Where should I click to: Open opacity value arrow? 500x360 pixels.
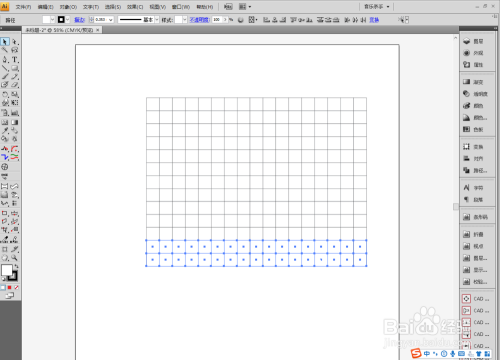[x=225, y=20]
